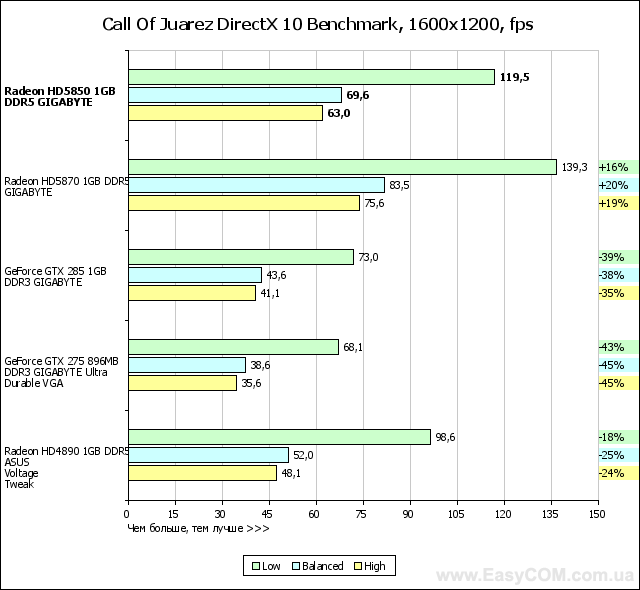Click the Radeon HD5850 1GB DDR5 GIGABYTE label
Viewport: 640px width, 590px height.
[60, 97]
